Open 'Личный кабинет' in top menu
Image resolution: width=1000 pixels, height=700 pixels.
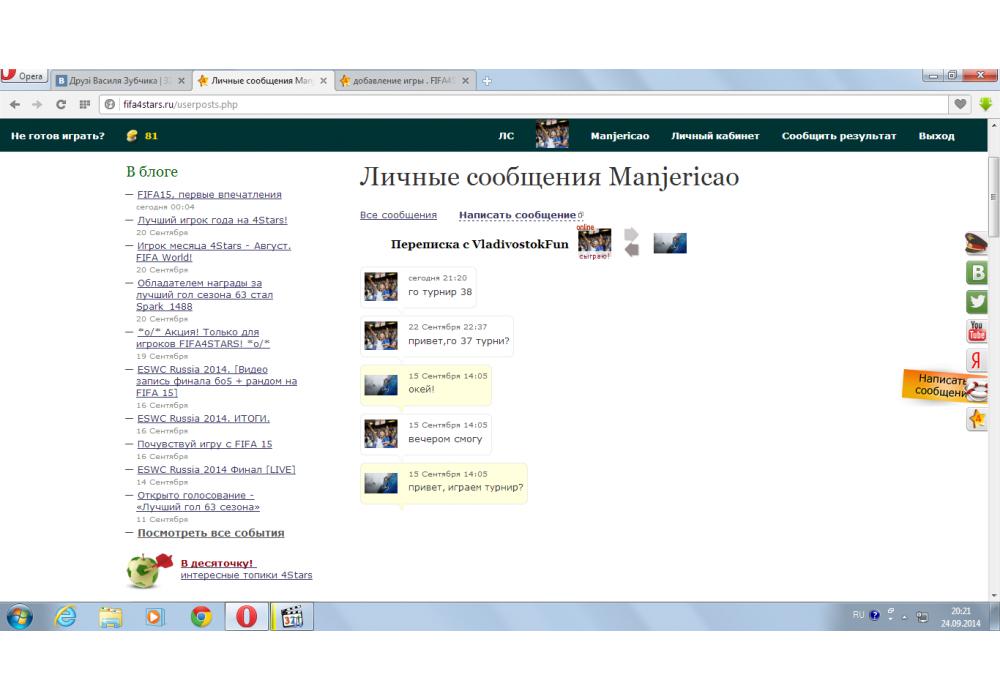(715, 136)
